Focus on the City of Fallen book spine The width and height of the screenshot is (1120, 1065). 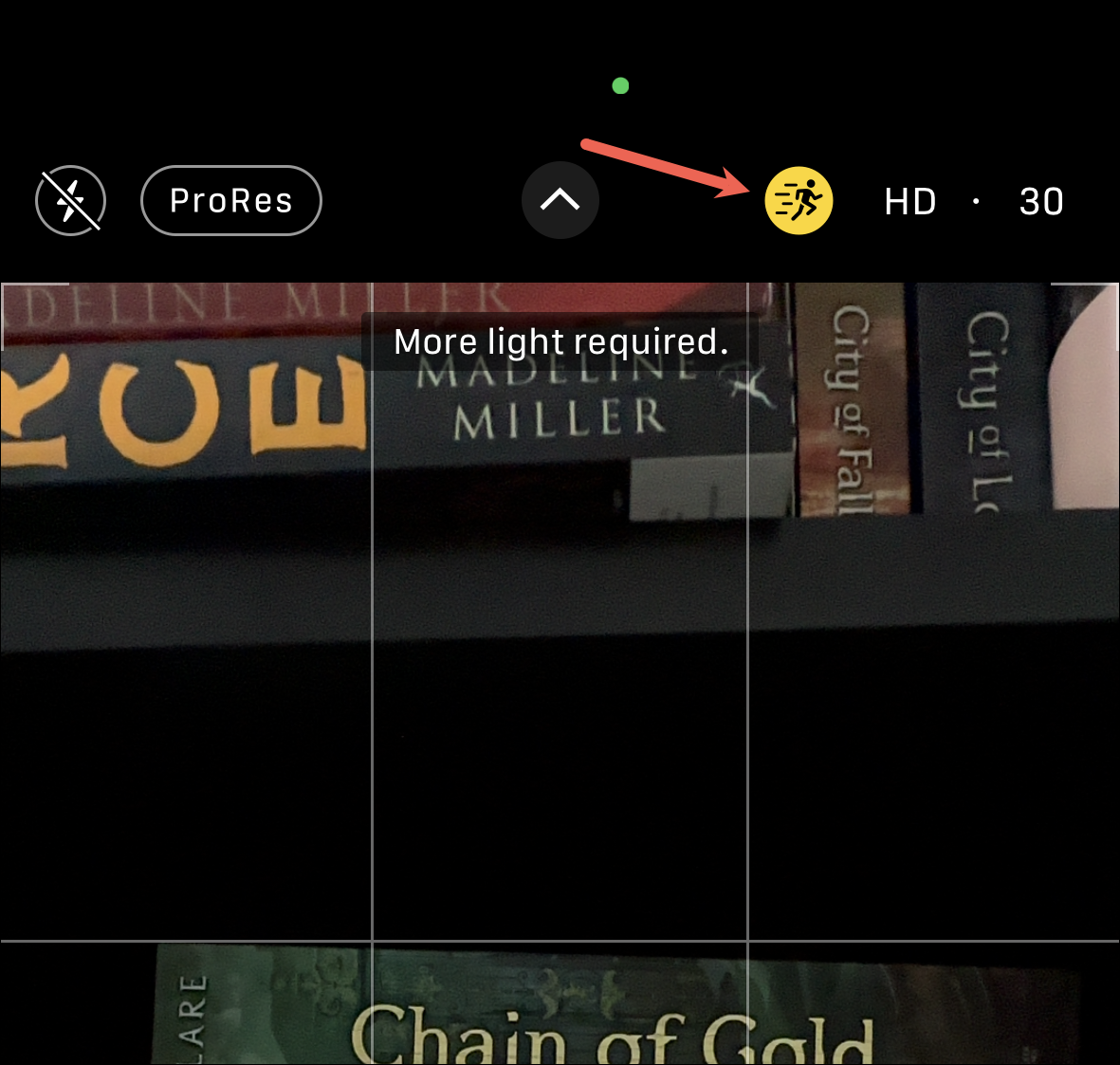click(854, 400)
